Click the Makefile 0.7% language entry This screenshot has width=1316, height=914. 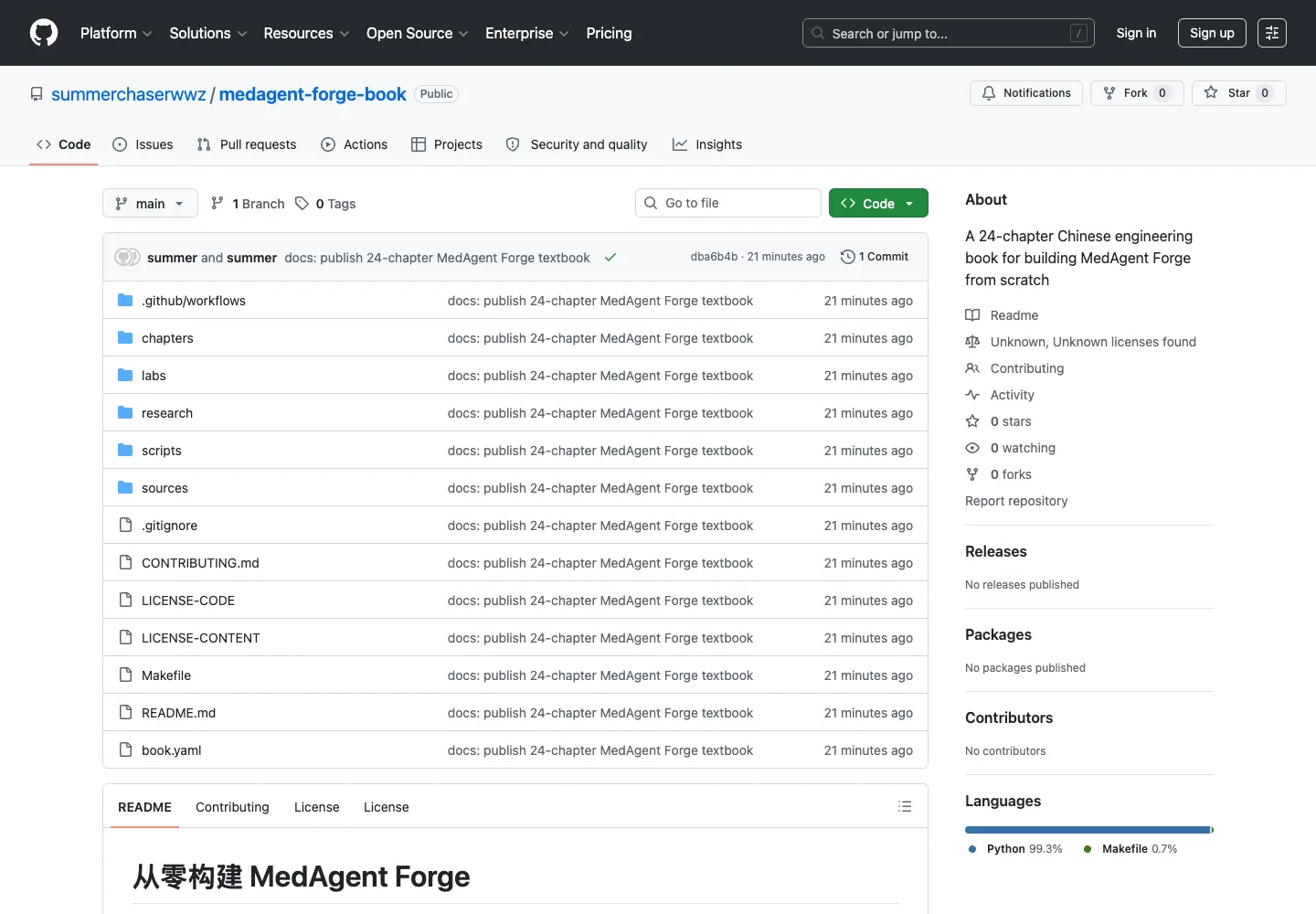pyautogui.click(x=1130, y=849)
